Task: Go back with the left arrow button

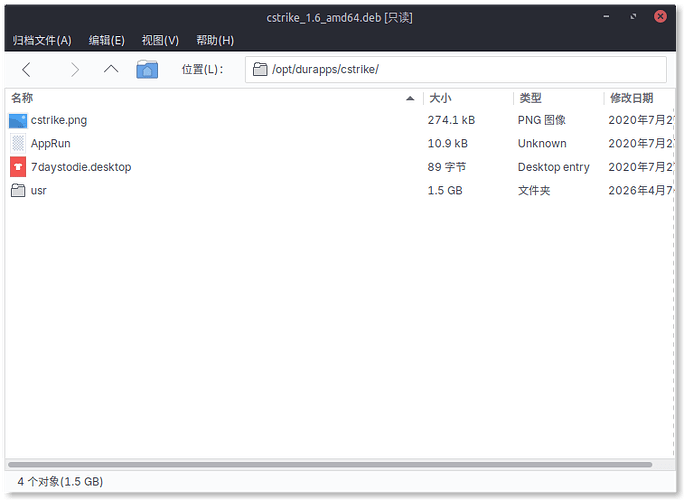Action: (27, 69)
